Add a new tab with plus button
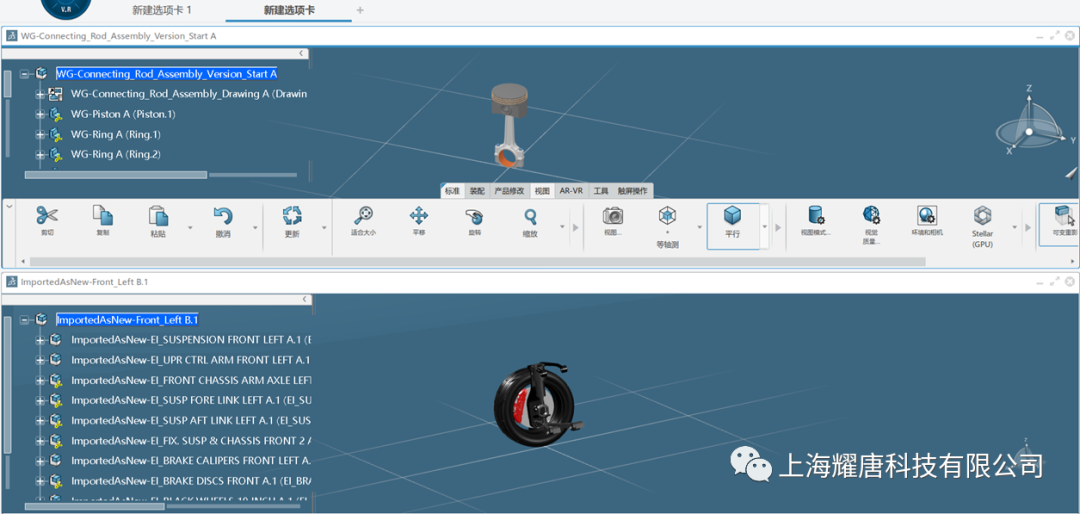 (x=360, y=10)
